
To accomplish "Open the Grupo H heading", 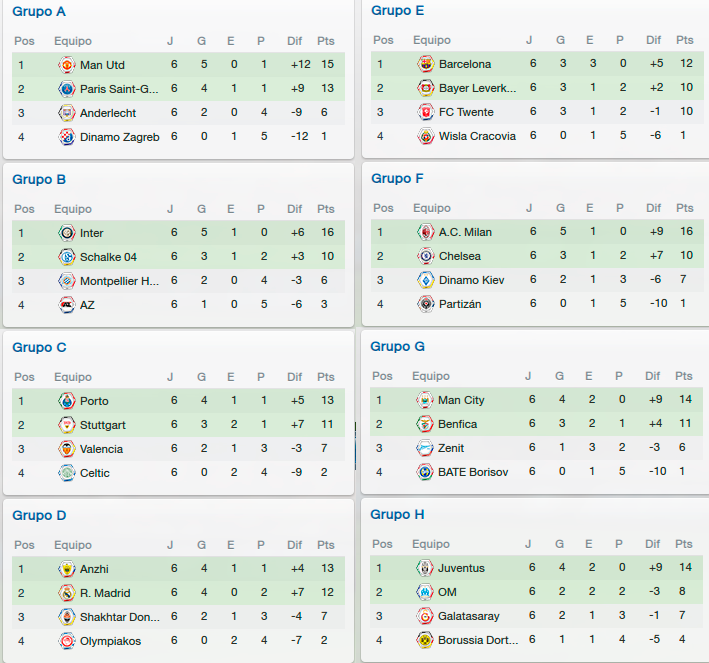I will pos(397,514).
